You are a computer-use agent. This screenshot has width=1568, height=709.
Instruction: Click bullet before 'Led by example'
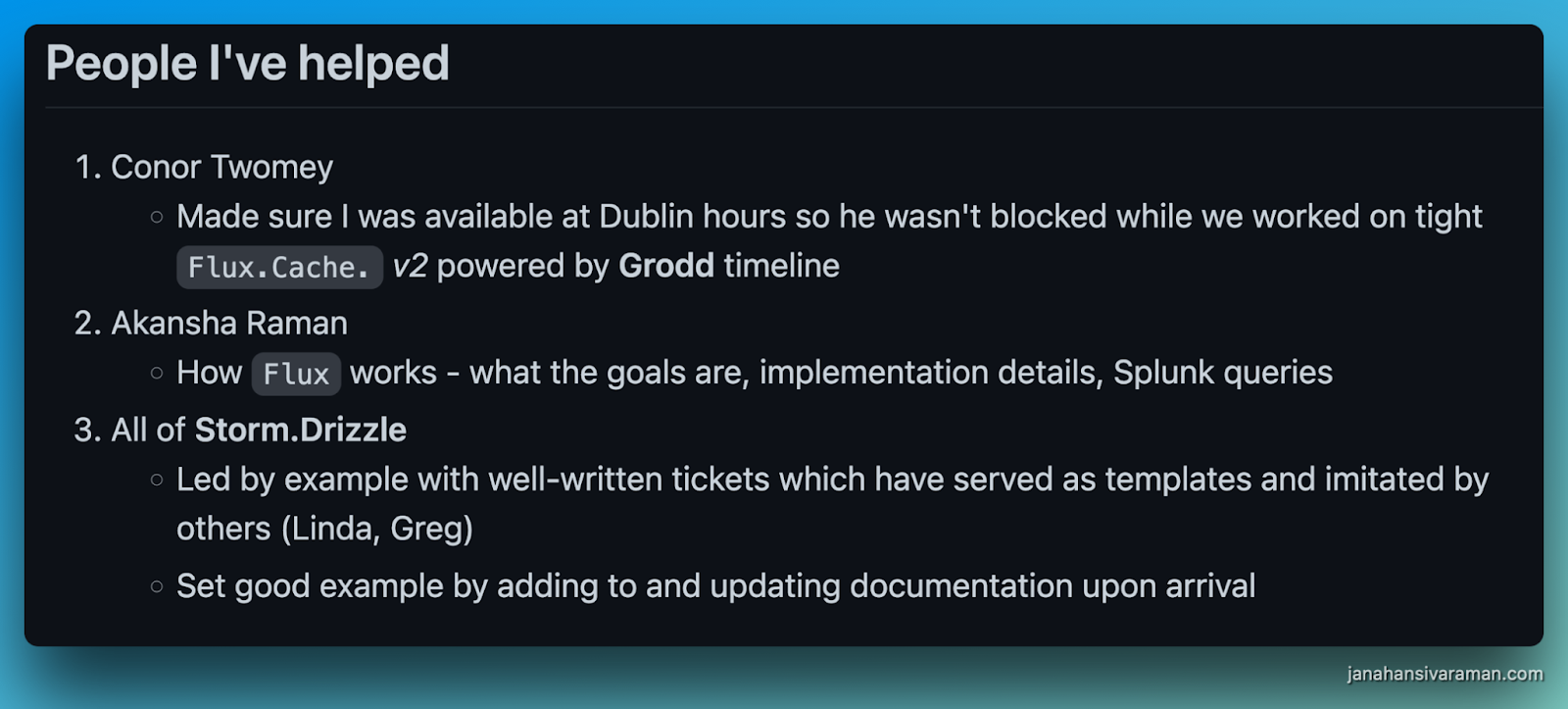click(x=157, y=480)
